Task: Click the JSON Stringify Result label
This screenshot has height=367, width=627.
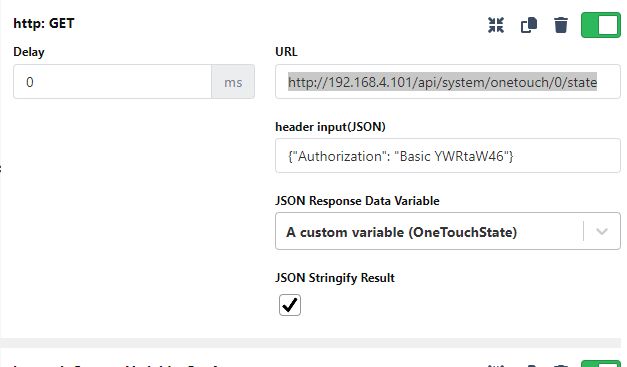Action: (335, 277)
